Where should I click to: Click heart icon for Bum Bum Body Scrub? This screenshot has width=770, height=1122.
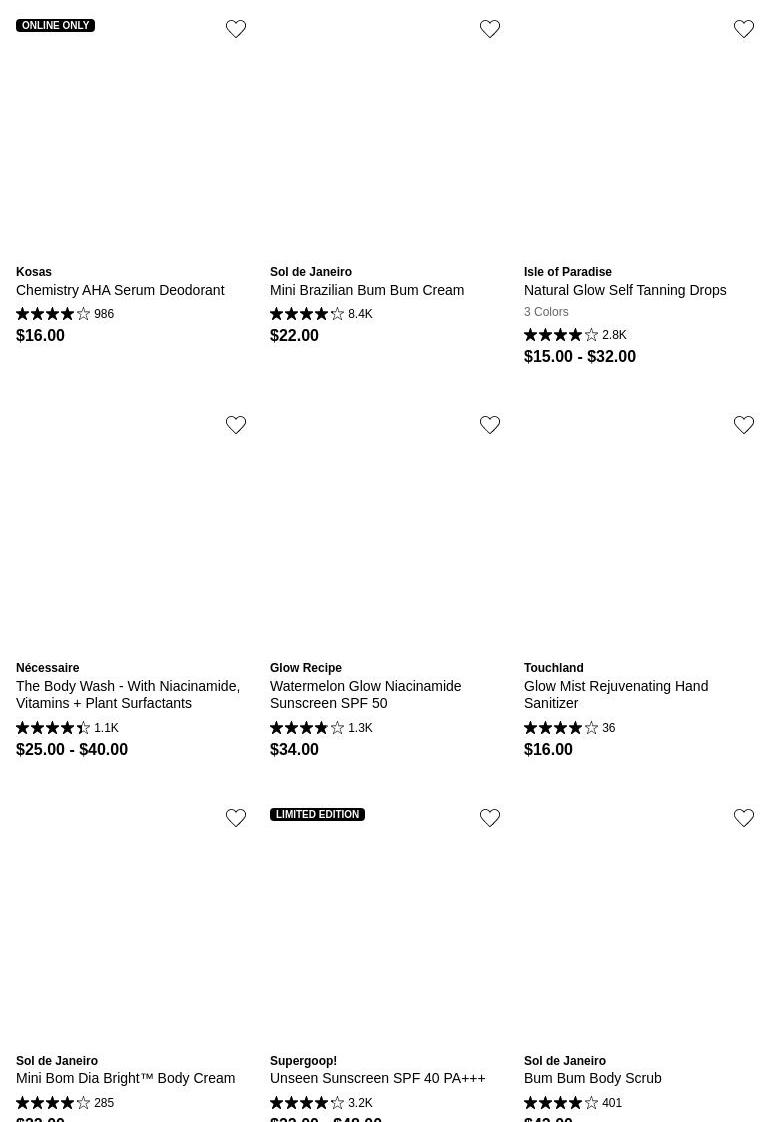pos(744,818)
